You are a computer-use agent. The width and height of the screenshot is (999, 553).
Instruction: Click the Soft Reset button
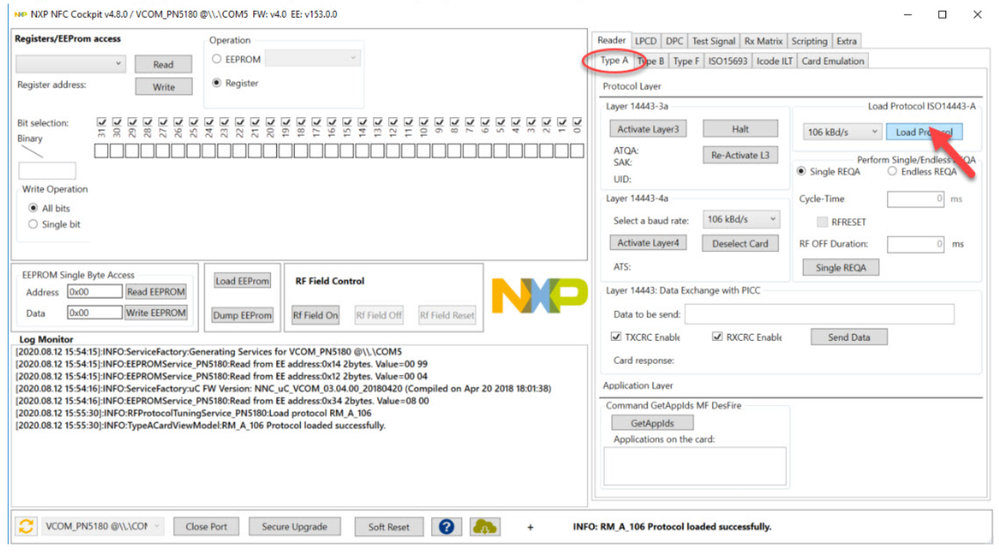(389, 526)
